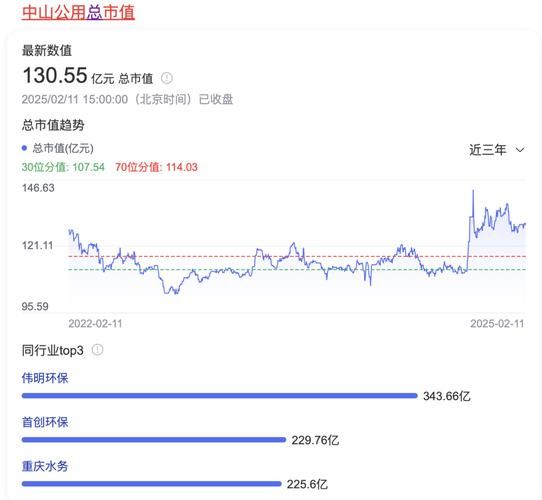Click info icon next to 总市值 label
This screenshot has width=542, height=500.
click(x=167, y=78)
